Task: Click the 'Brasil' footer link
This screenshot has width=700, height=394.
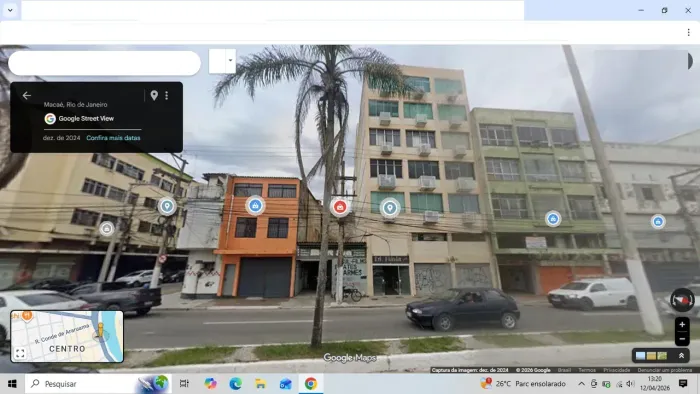Action: (x=564, y=370)
